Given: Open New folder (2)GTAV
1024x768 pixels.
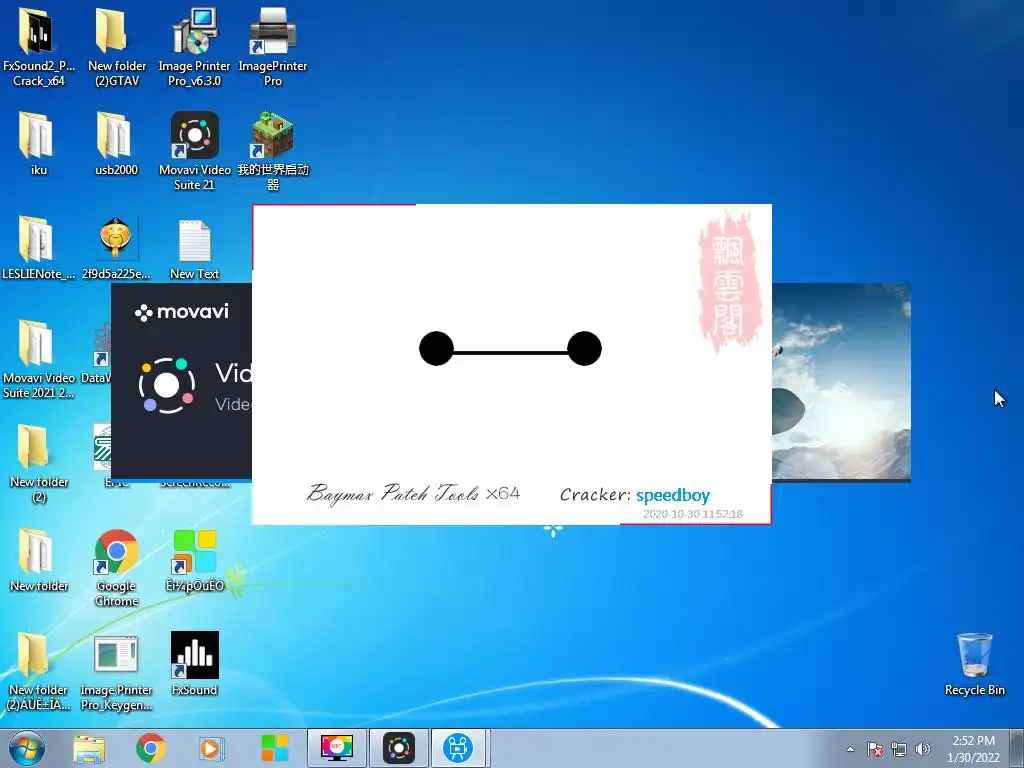Looking at the screenshot, I should 116,47.
